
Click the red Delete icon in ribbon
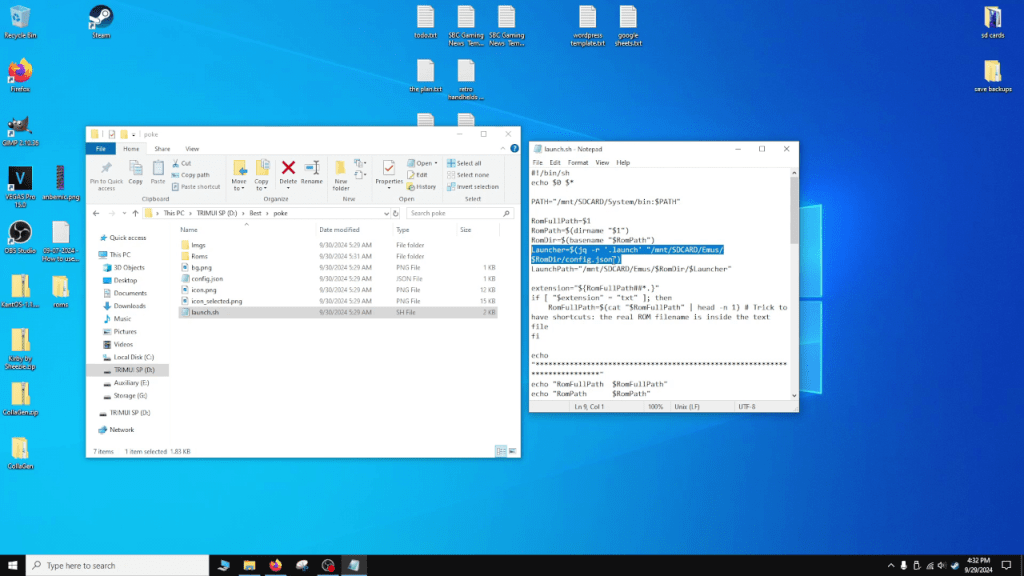click(288, 168)
